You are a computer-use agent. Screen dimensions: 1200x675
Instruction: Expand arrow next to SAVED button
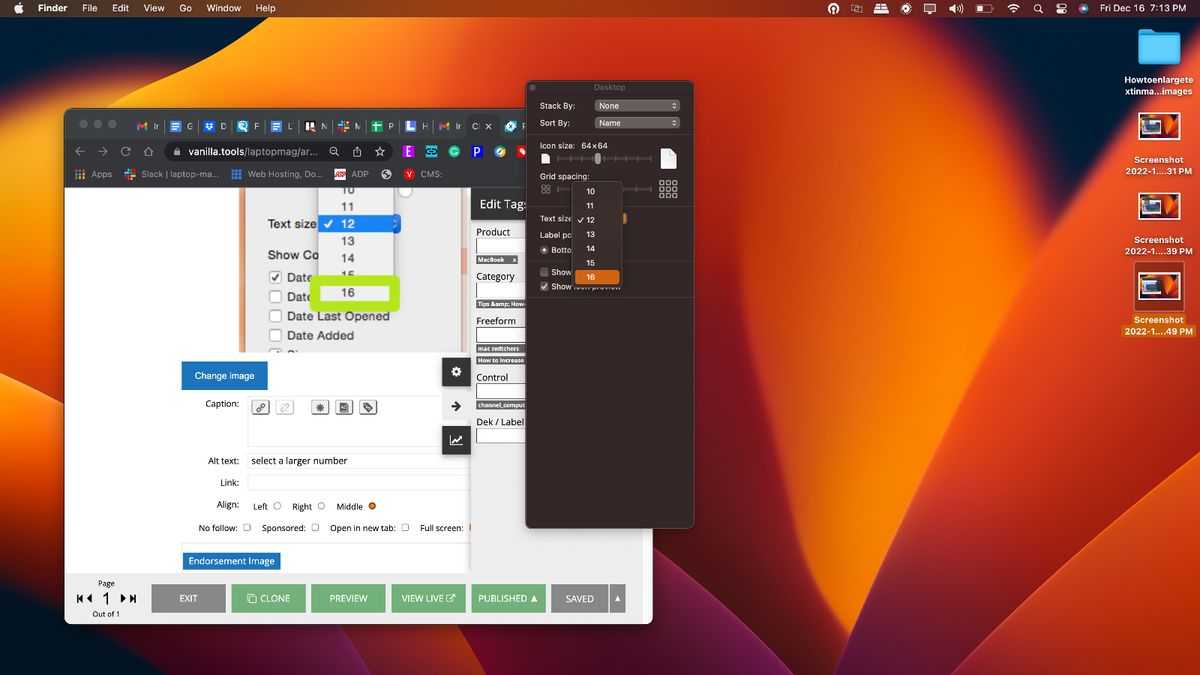click(617, 598)
